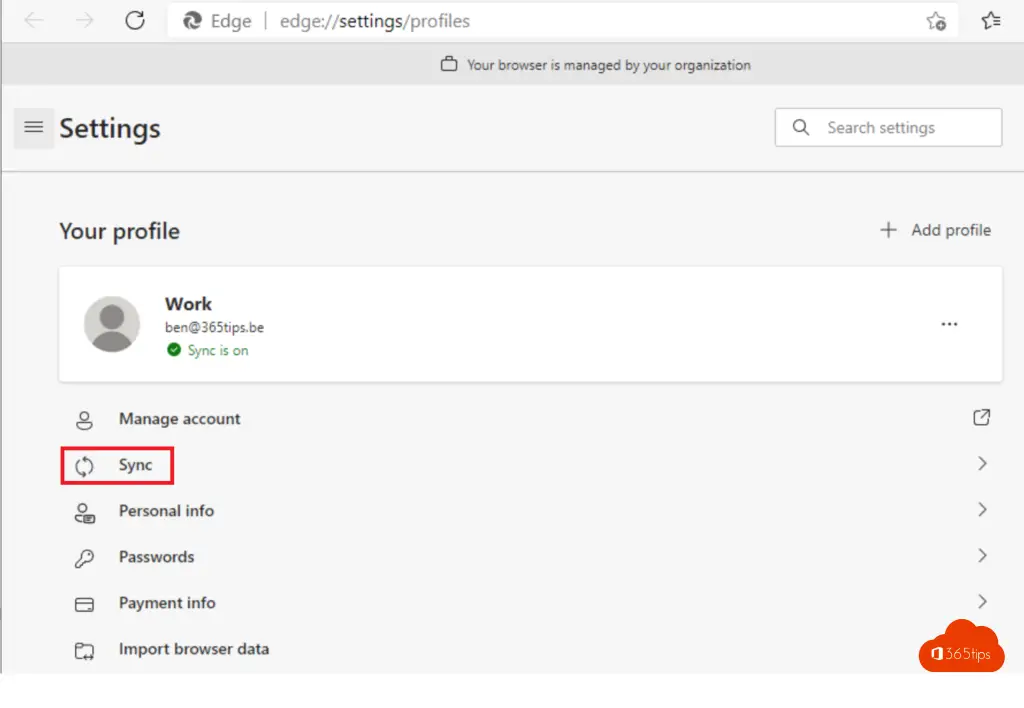Screen dimensions: 1024x708
Task: Open the Payment info entry
Action: click(x=530, y=603)
